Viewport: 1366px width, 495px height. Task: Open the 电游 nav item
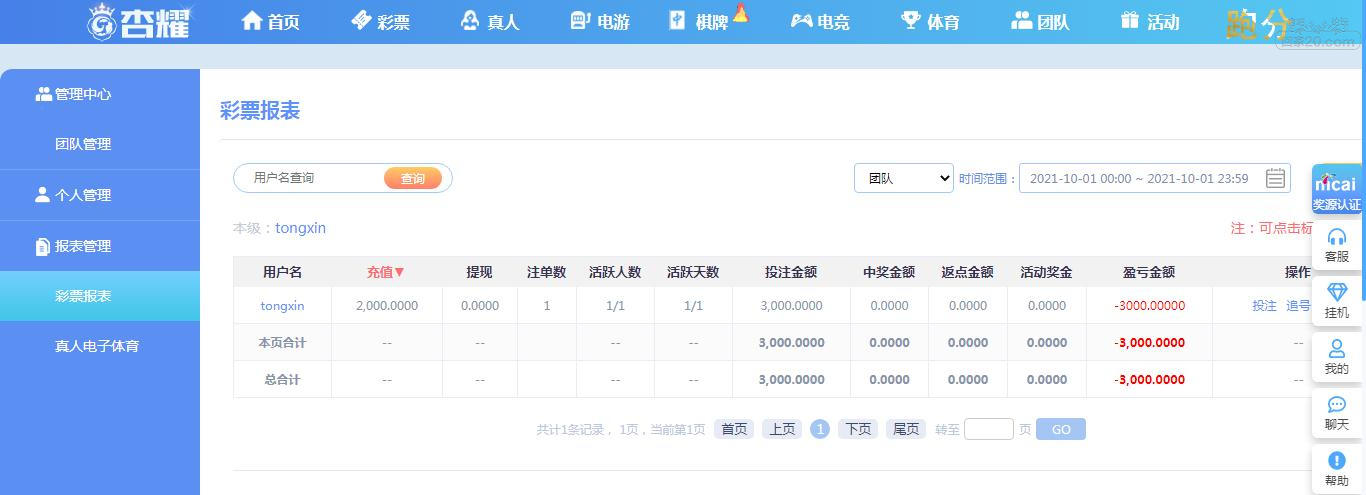[600, 21]
